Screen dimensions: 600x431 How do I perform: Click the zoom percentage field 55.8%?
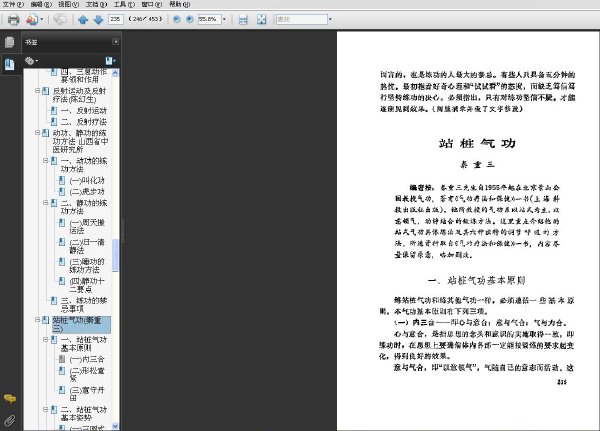pyautogui.click(x=209, y=19)
